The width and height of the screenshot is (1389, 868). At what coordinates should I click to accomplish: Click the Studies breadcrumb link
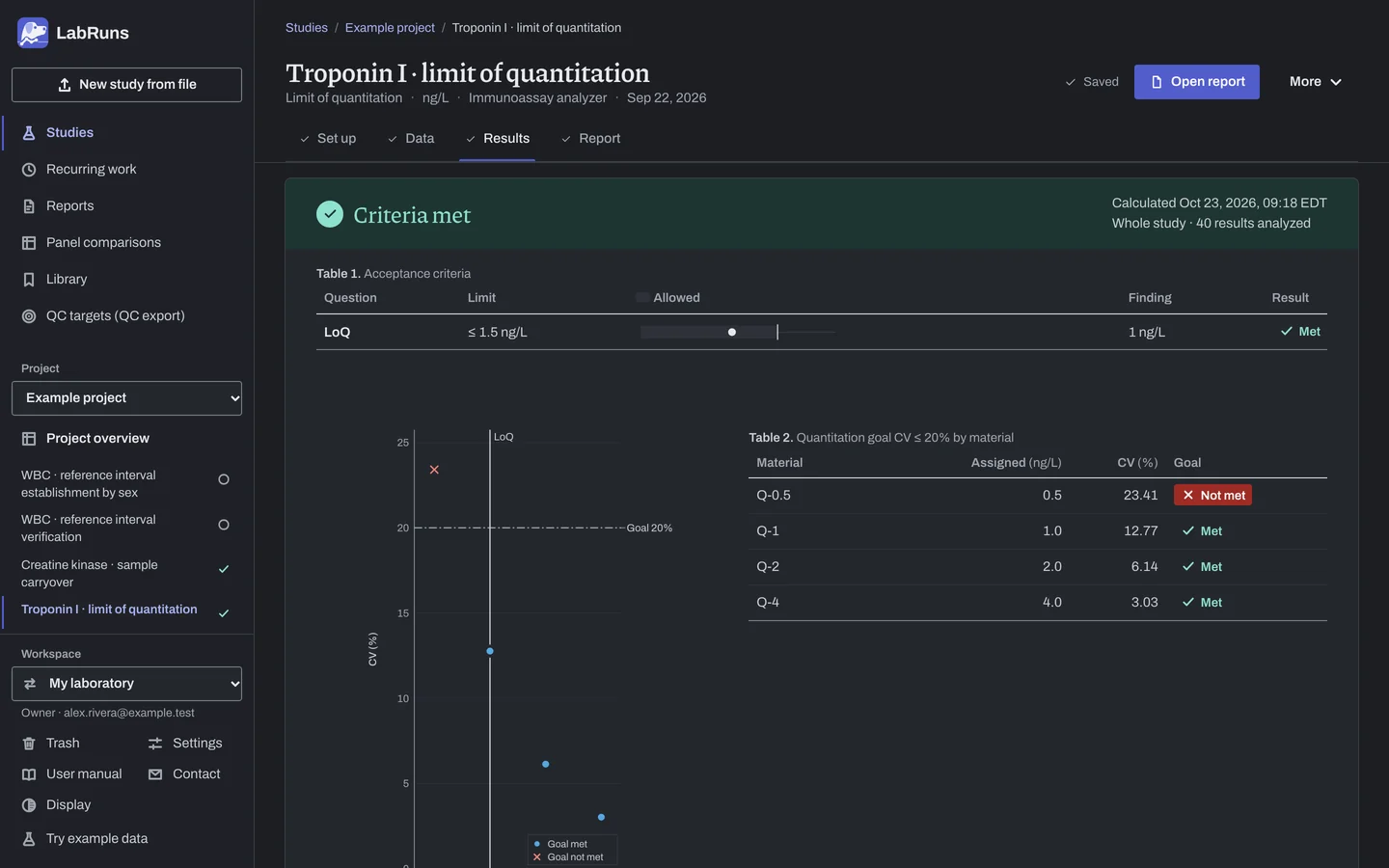(x=307, y=28)
